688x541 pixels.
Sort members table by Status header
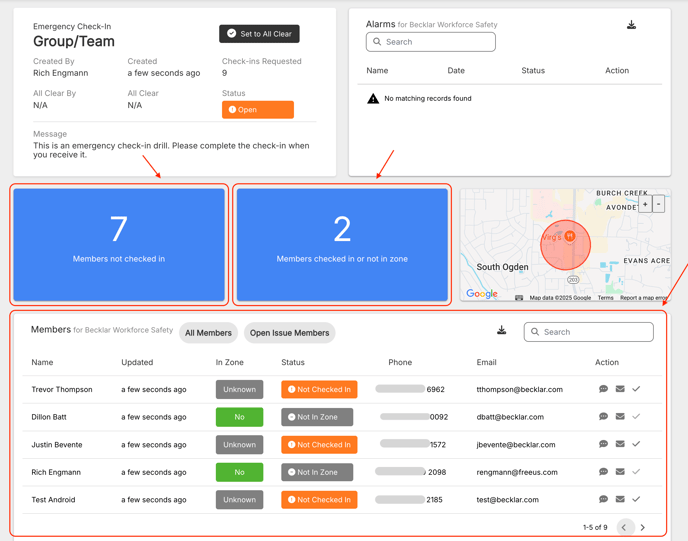(293, 362)
